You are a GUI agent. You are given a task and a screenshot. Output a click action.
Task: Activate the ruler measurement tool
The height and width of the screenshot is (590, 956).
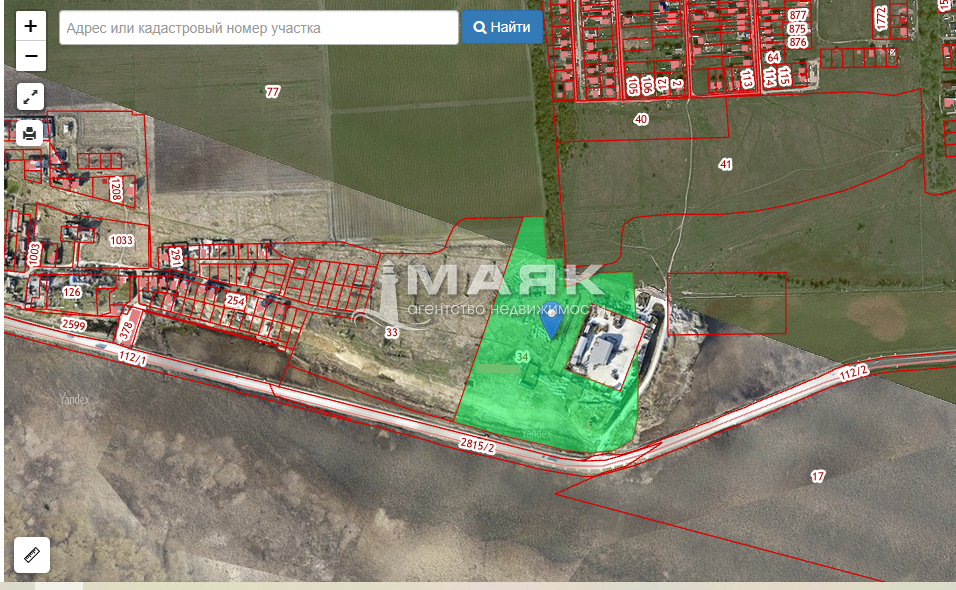(31, 555)
